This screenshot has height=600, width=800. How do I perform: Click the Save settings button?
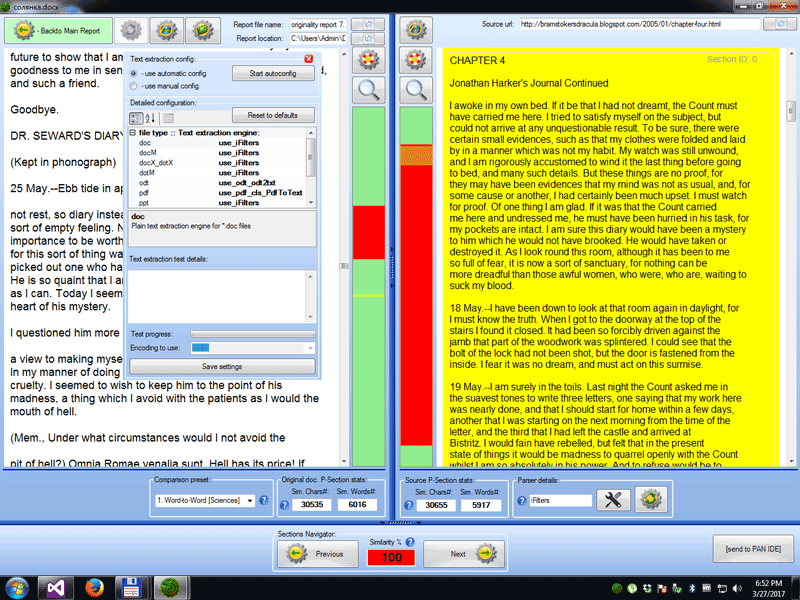point(222,366)
